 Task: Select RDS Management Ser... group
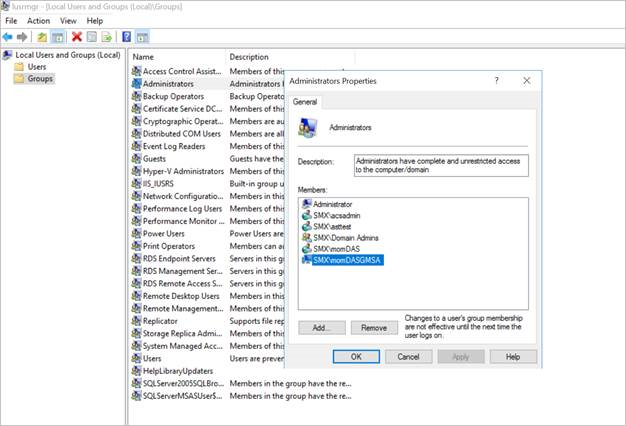coord(183,271)
